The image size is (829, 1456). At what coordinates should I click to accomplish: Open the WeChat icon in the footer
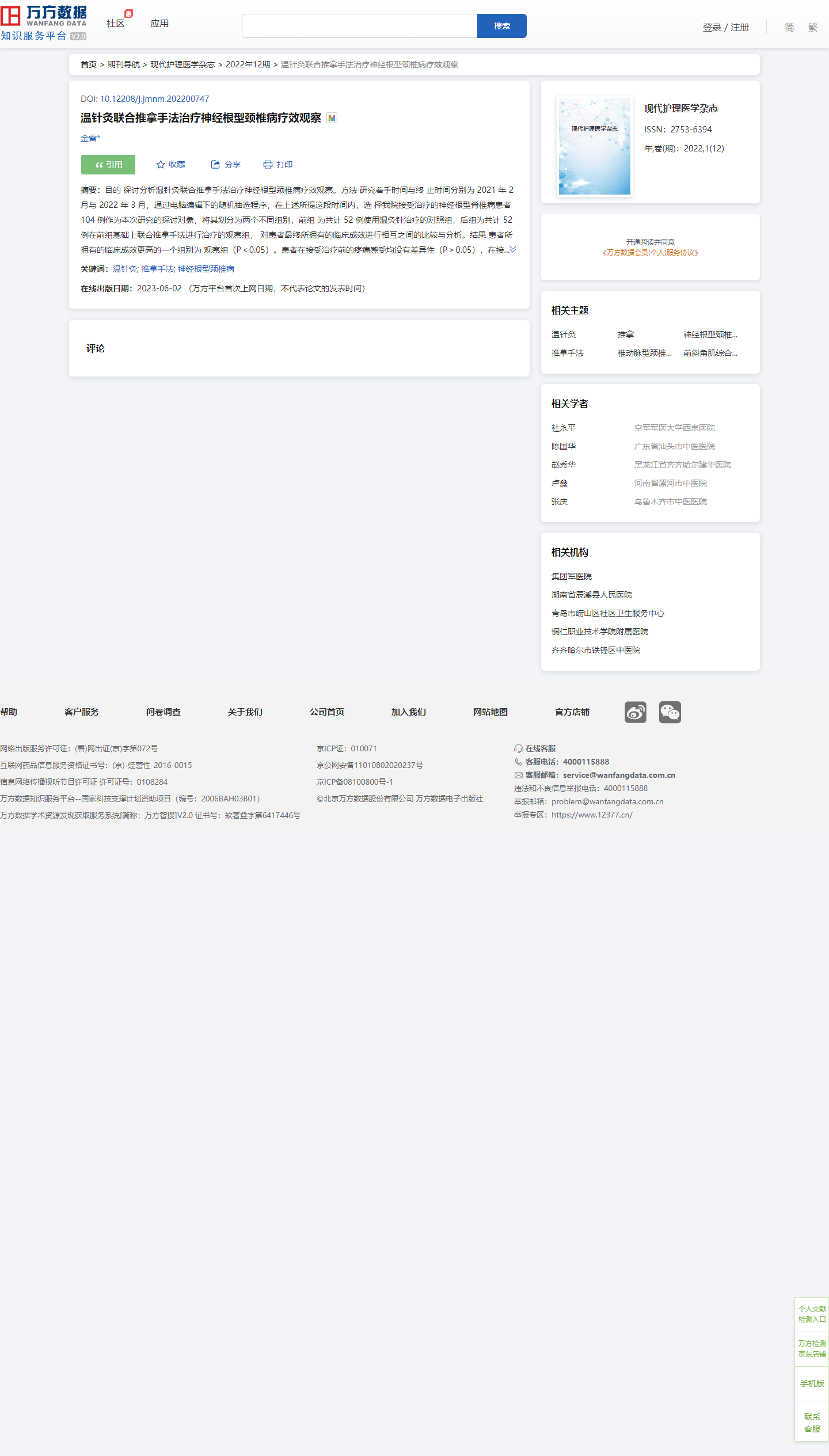670,712
